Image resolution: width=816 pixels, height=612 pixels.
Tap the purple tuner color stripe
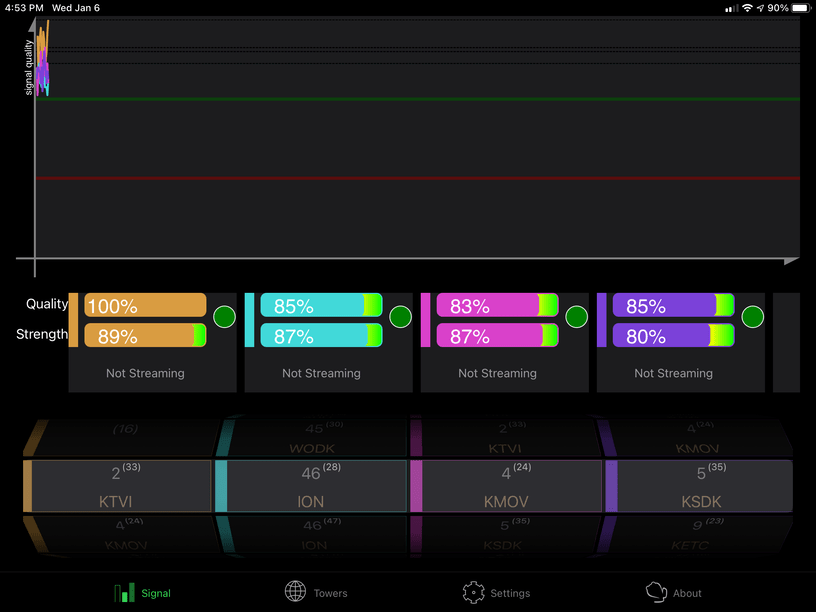click(x=602, y=320)
